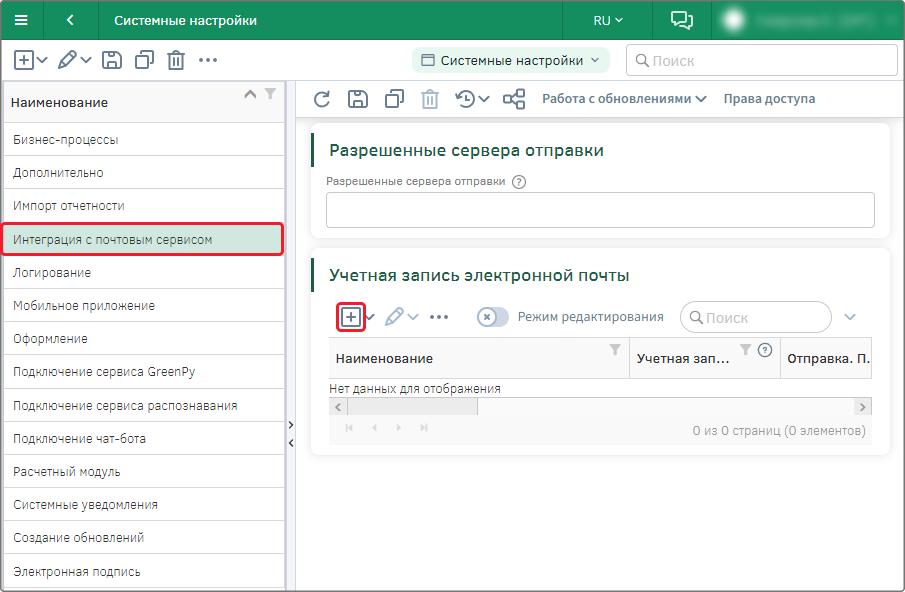Viewport: 905px width, 592px height.
Task: Toggle Режим редактирования switch
Action: click(x=492, y=317)
